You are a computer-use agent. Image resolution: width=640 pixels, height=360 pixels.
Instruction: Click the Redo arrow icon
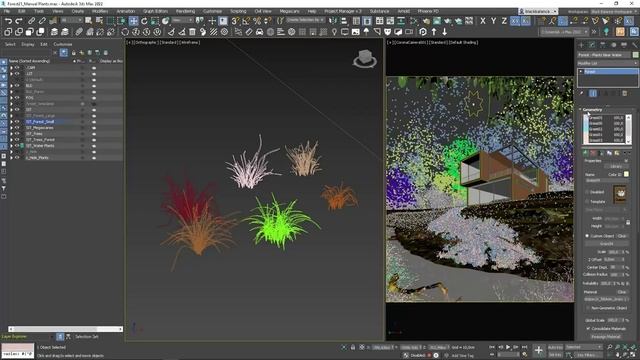pos(19,21)
